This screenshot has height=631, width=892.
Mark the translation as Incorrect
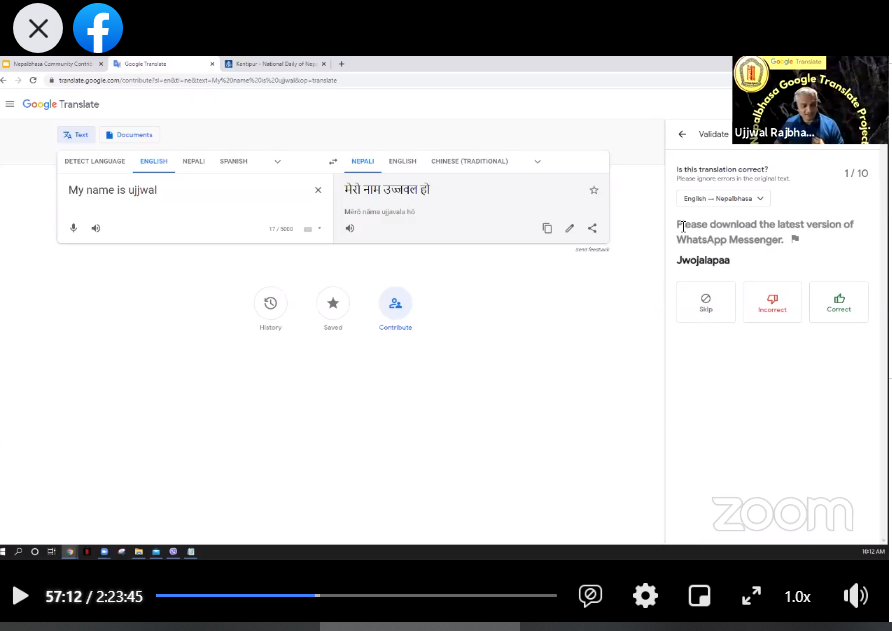[x=772, y=302]
